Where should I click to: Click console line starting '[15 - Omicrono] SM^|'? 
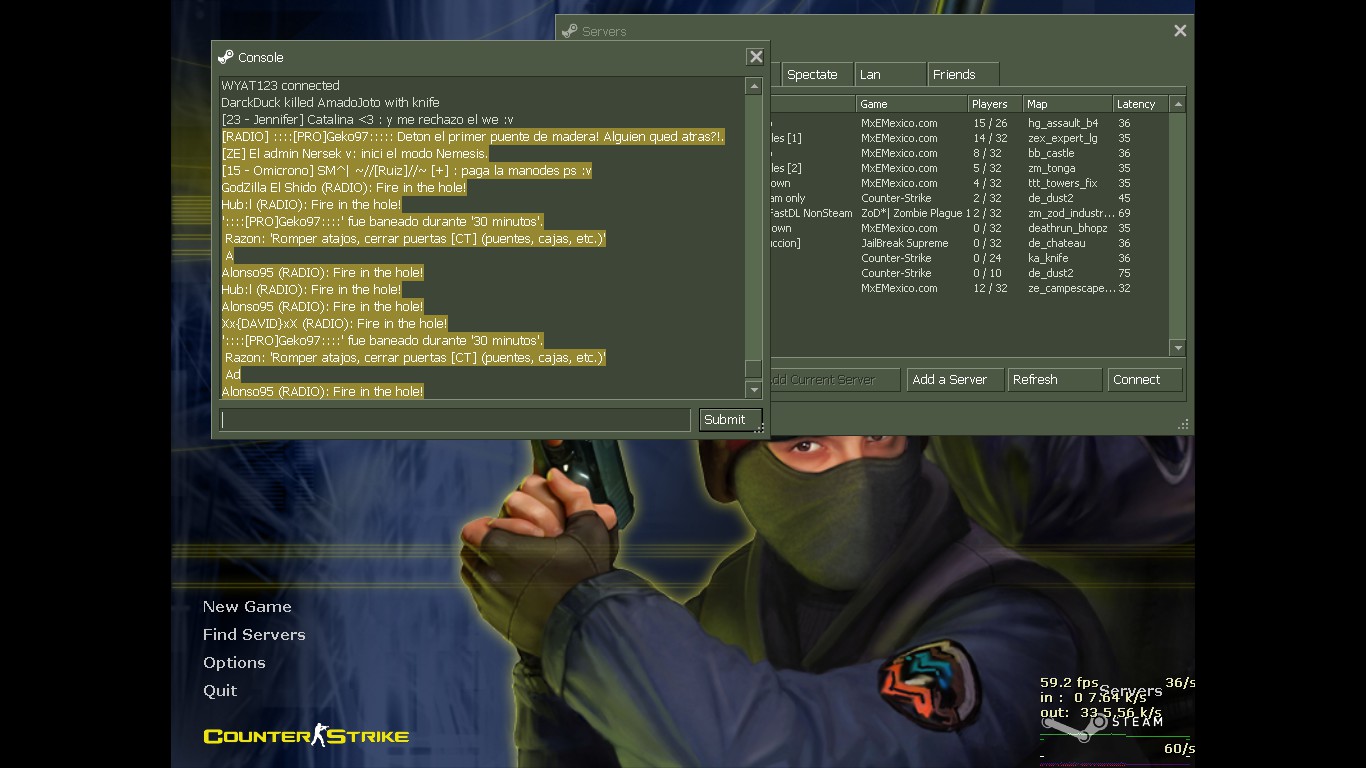(406, 171)
